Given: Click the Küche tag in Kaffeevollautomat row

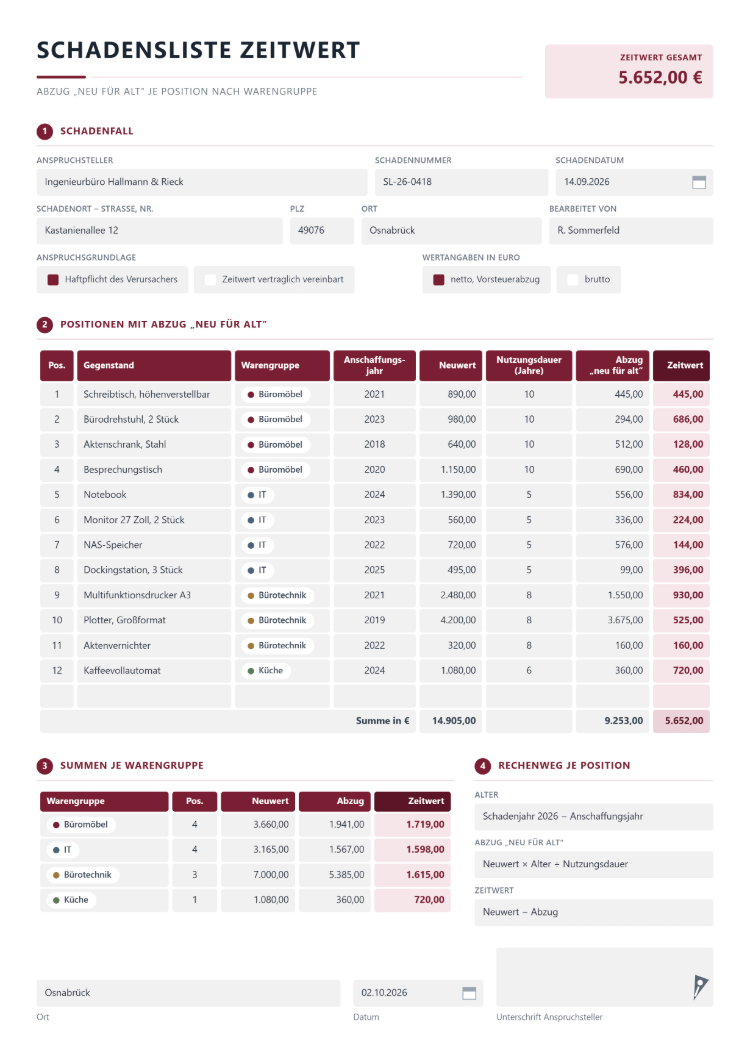Looking at the screenshot, I should click(x=266, y=671).
